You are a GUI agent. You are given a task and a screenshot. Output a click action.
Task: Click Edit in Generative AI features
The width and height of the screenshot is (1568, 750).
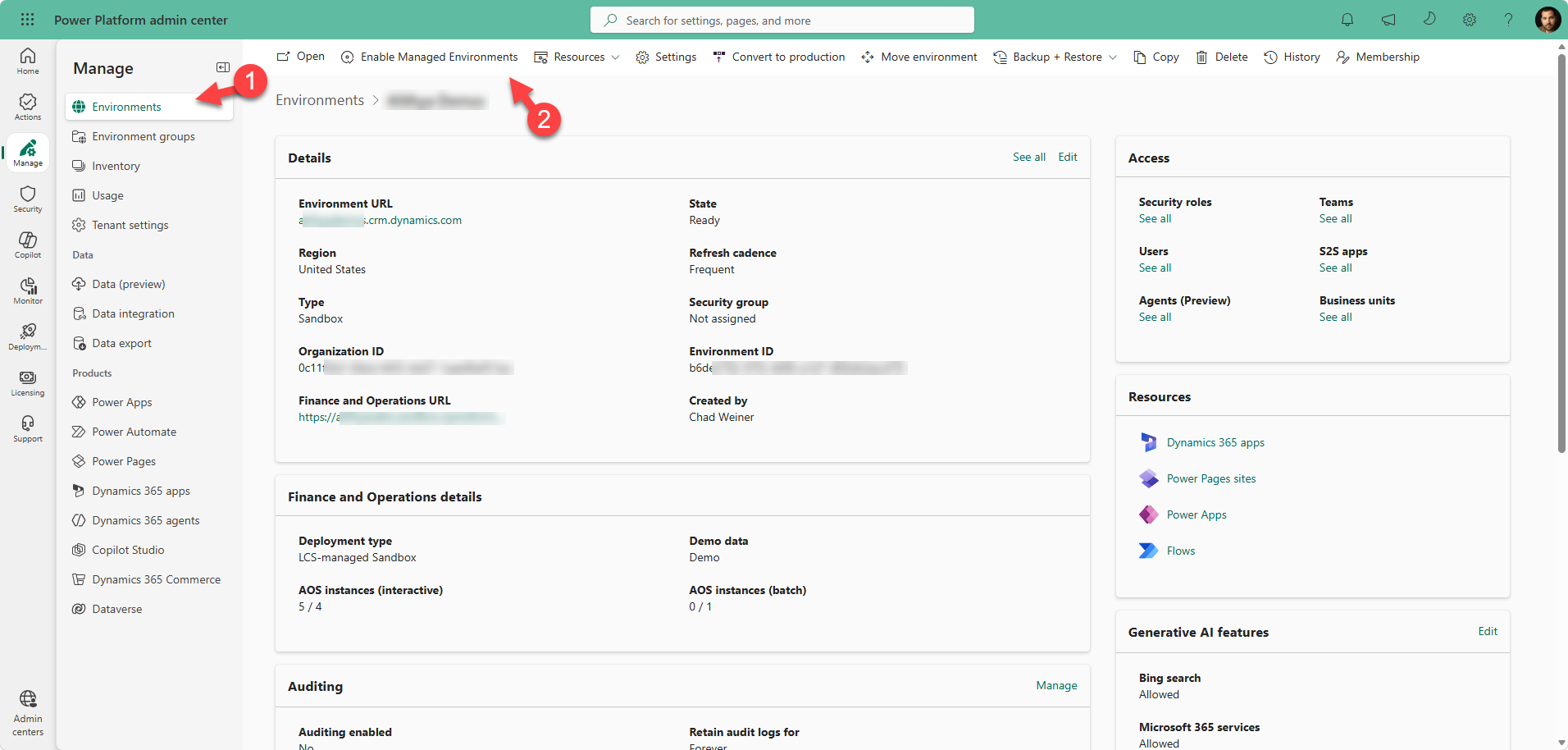coord(1488,631)
